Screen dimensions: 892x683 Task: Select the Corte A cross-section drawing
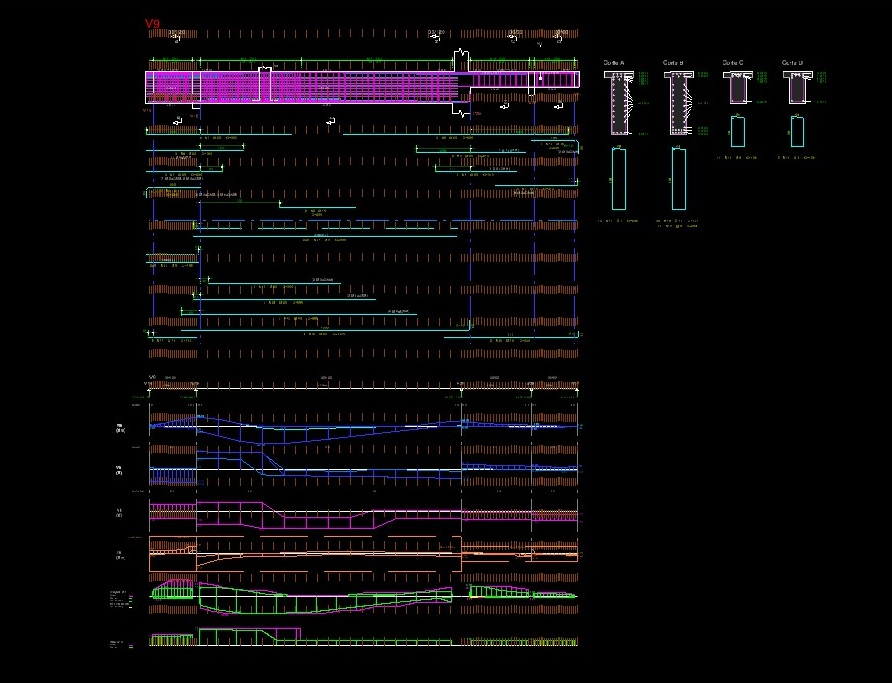[618, 103]
